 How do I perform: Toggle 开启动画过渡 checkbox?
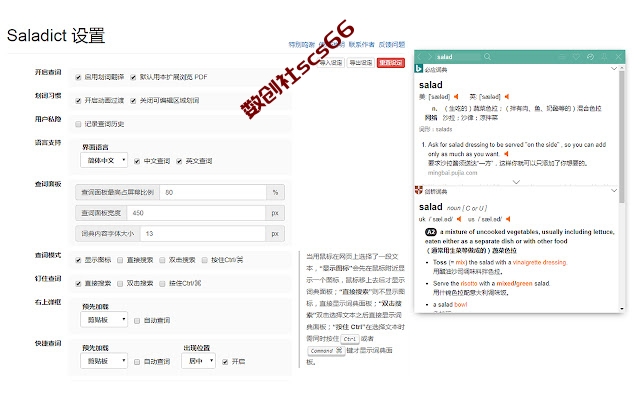coord(78,101)
